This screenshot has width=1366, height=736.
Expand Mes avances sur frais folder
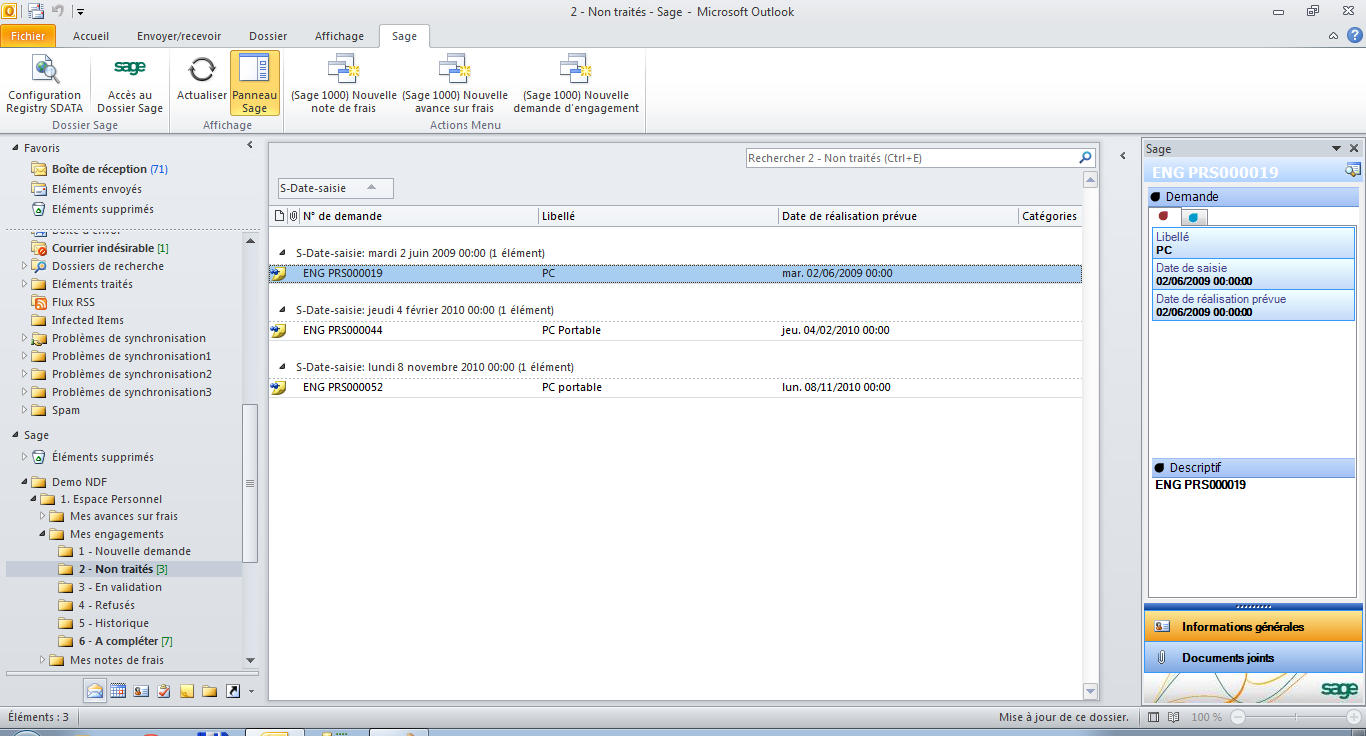(x=43, y=516)
